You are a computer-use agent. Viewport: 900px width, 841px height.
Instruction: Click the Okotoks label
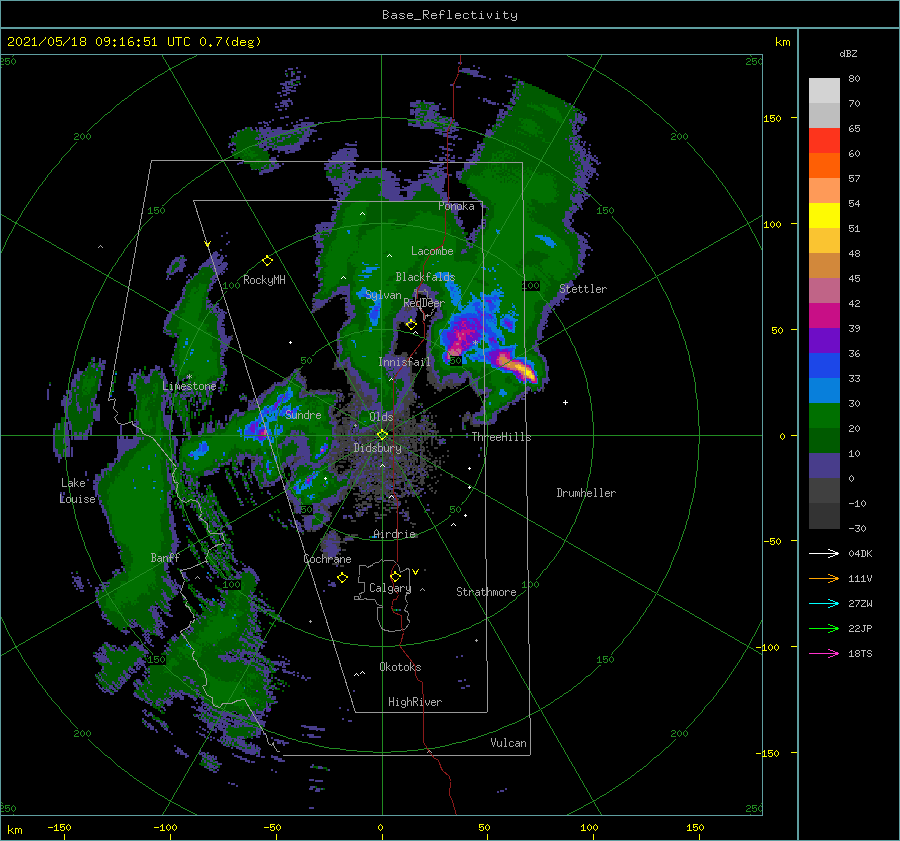(x=400, y=667)
